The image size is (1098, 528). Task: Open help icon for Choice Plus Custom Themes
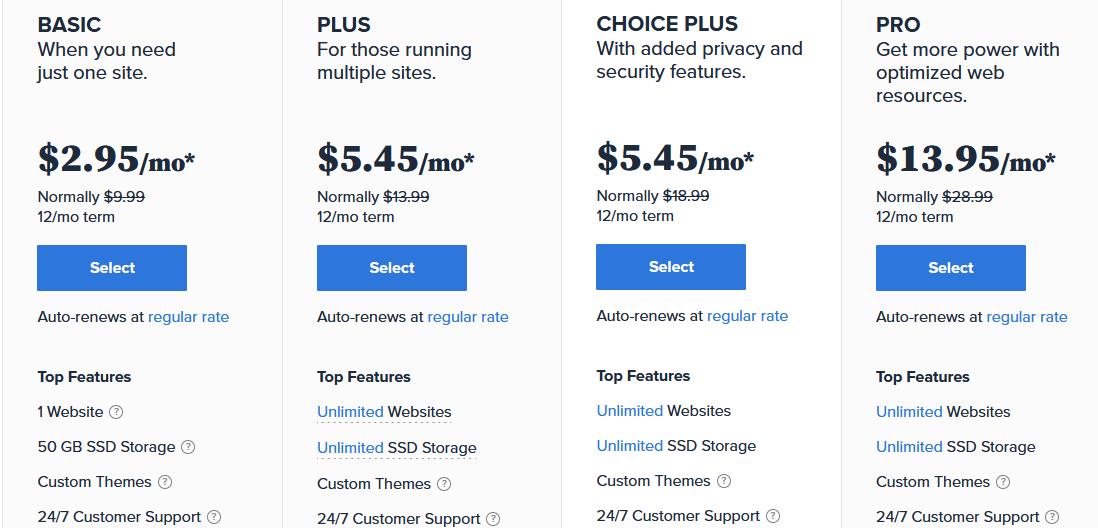click(x=724, y=481)
